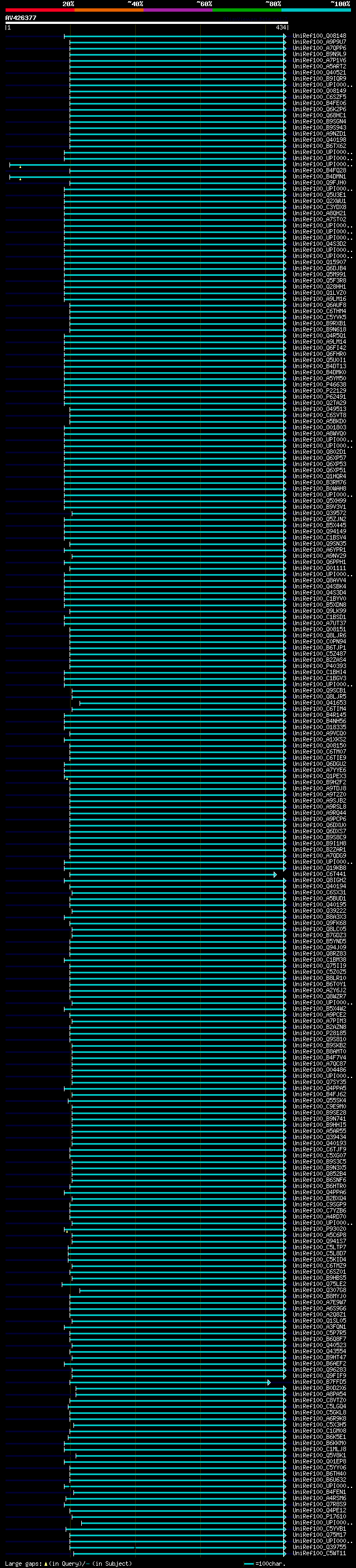The image size is (356, 1568).
Task: Open hit UniRef100_Q68HC1
Action: (x=319, y=115)
